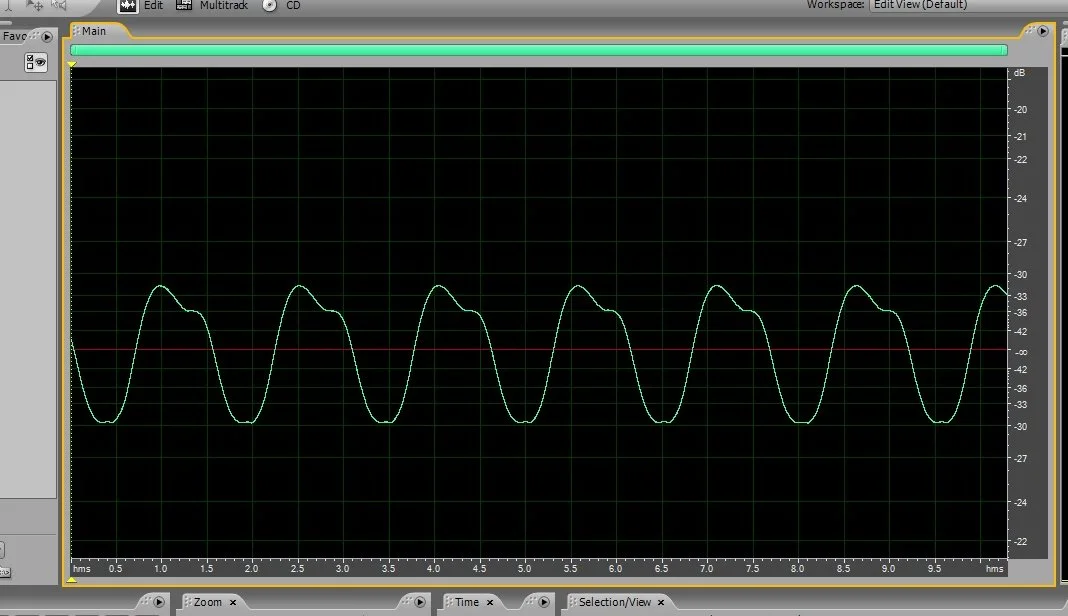
Task: Click the dB unit label atop amplitude ruler
Action: [x=1019, y=73]
